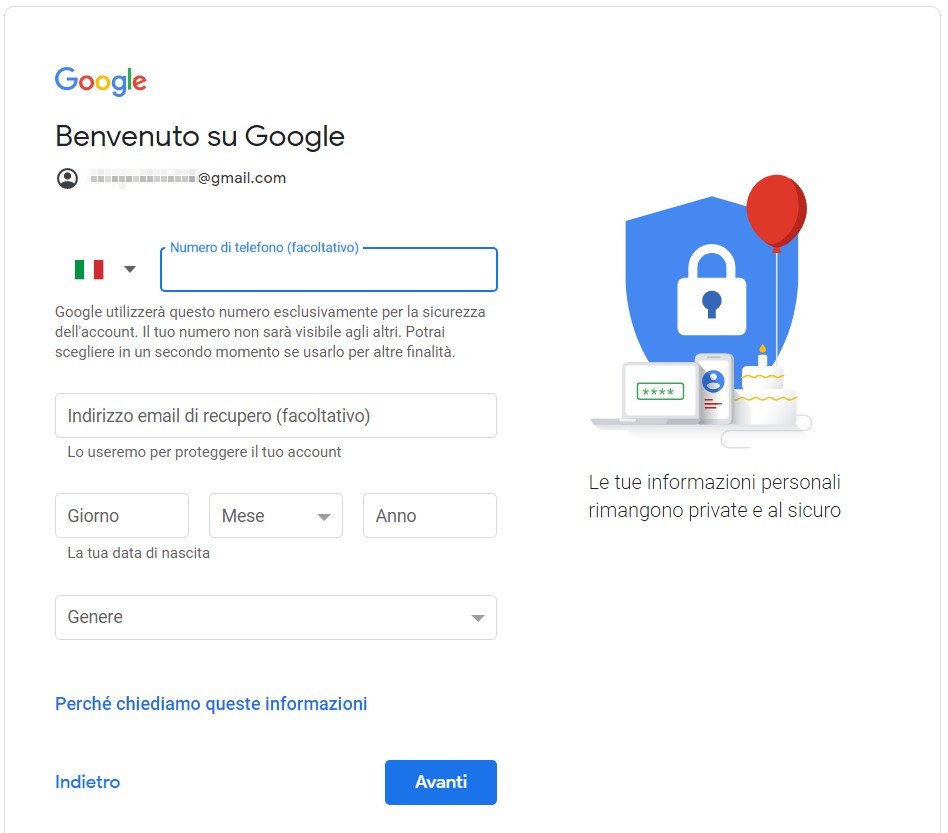Screen dimensions: 948x833
Task: Select the phone number input field
Action: point(328,270)
